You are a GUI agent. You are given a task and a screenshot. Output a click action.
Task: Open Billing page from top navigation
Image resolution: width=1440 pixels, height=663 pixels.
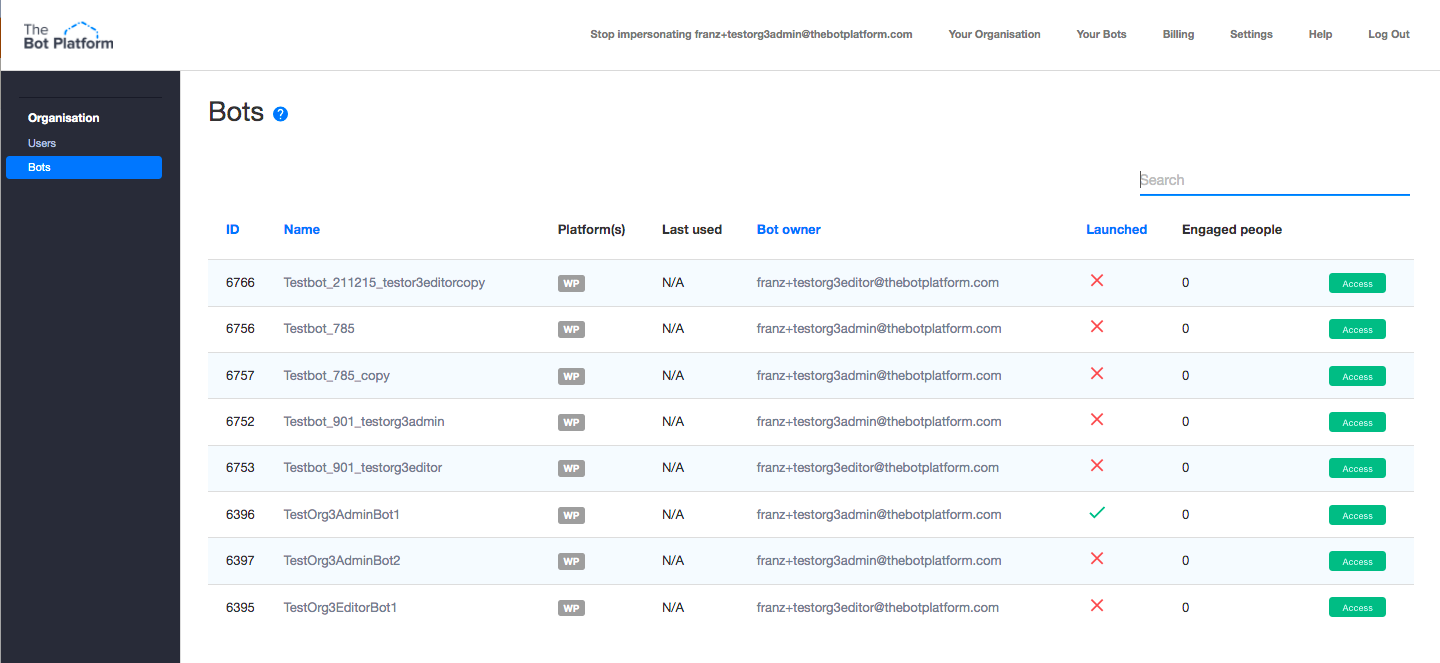[x=1178, y=34]
